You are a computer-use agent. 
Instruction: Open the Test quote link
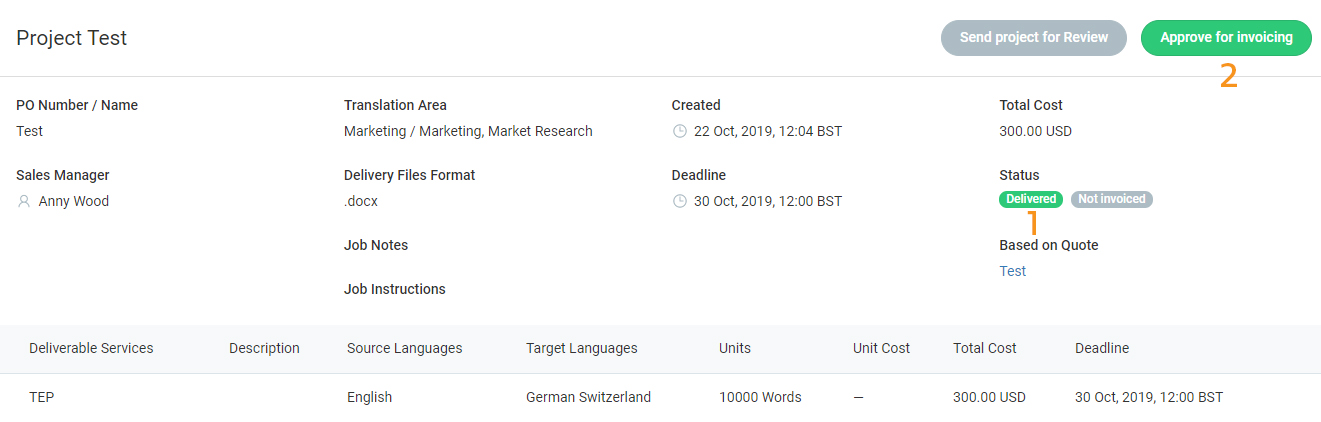click(1012, 271)
